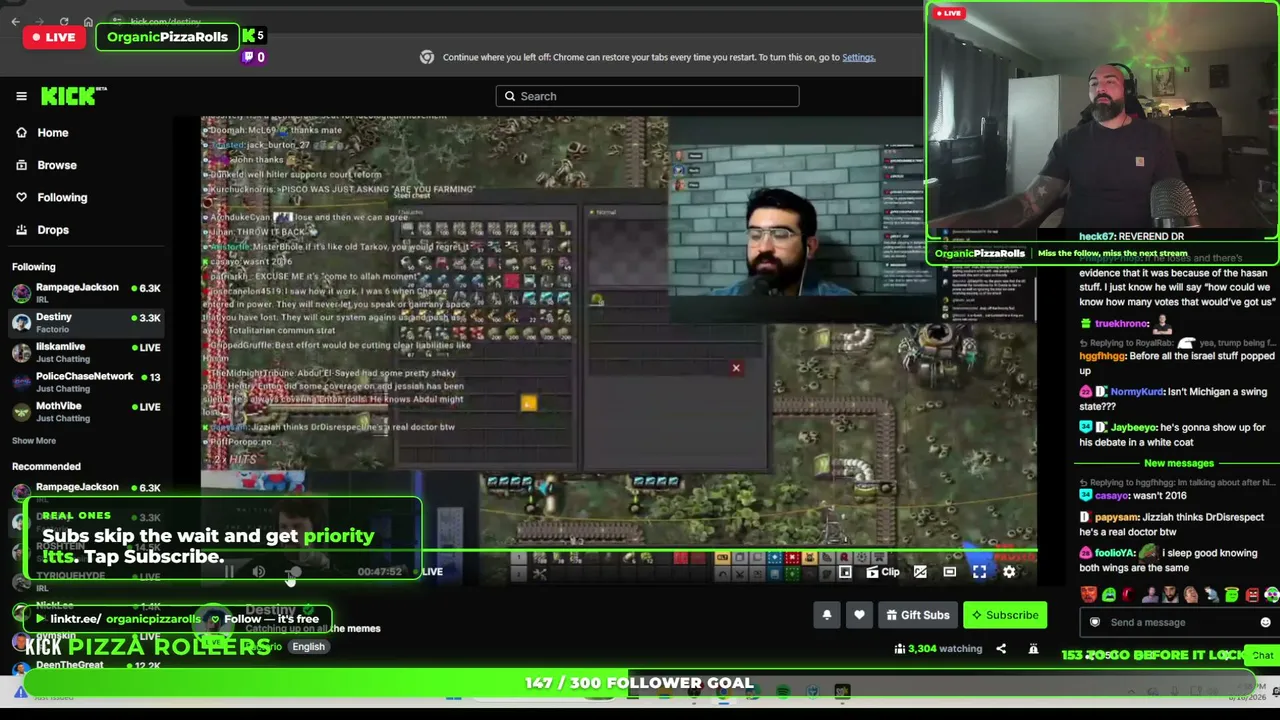Click NormyKurd username in chat
1280x720 pixels.
point(1136,392)
